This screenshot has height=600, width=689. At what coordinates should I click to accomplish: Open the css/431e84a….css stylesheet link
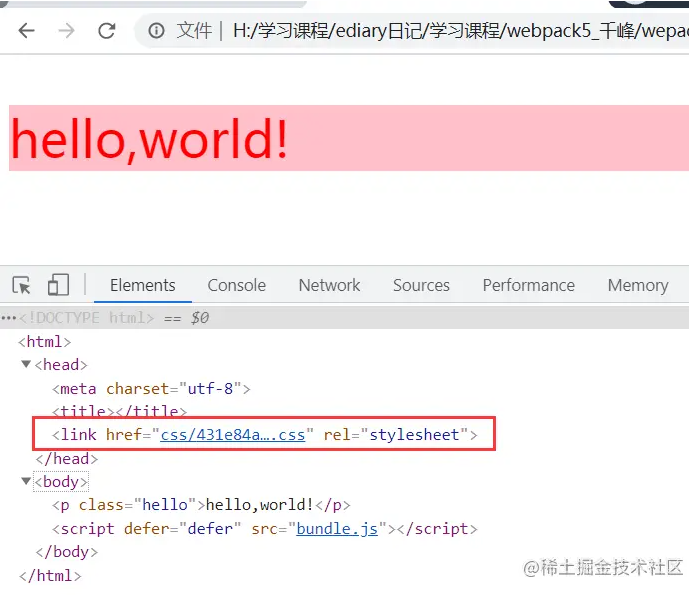232,435
